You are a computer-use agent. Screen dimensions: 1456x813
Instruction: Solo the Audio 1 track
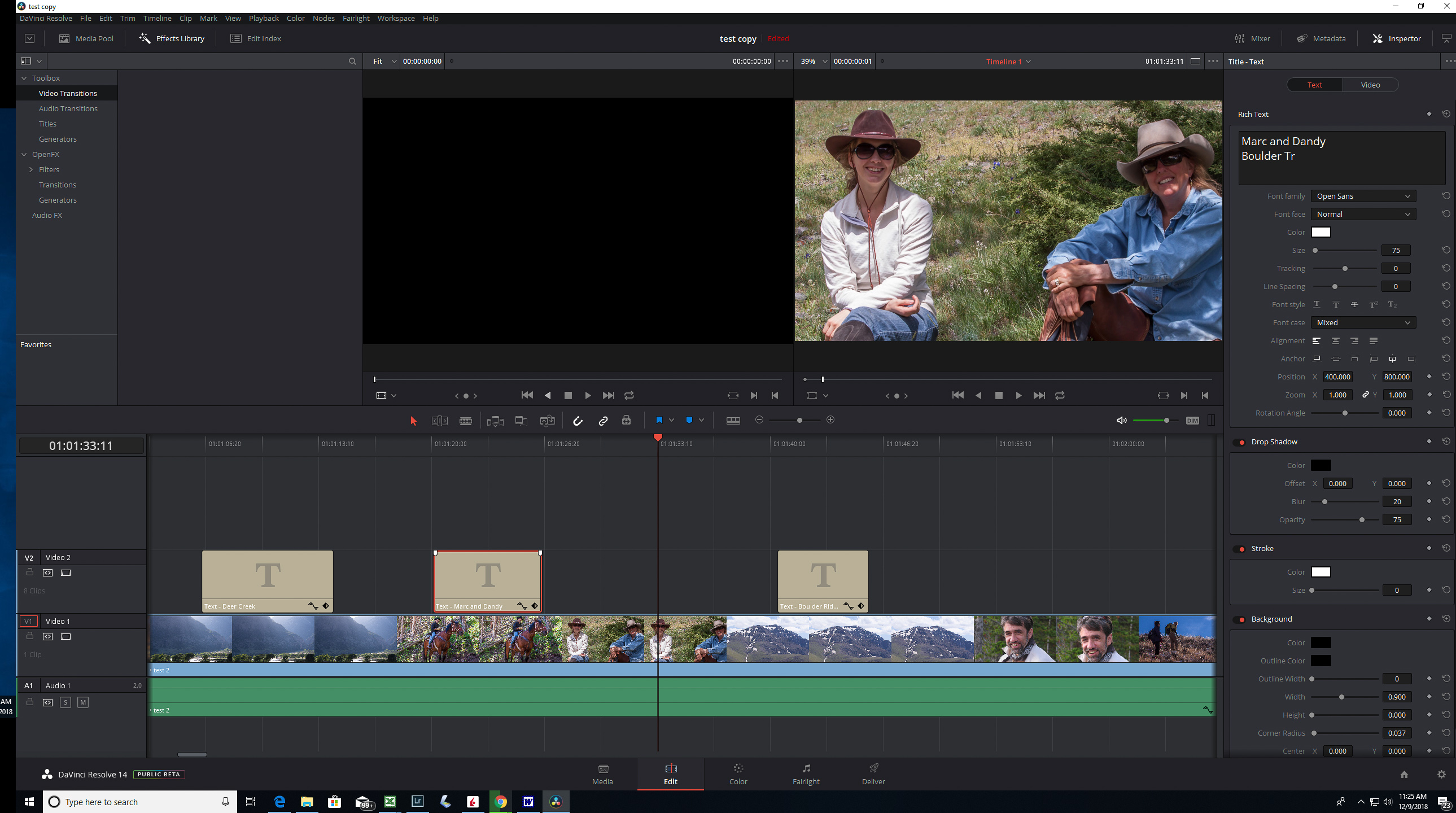coord(65,702)
